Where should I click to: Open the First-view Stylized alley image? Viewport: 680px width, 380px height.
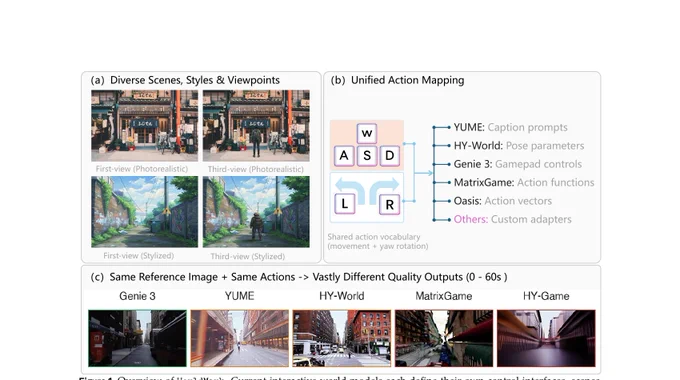tap(144, 212)
